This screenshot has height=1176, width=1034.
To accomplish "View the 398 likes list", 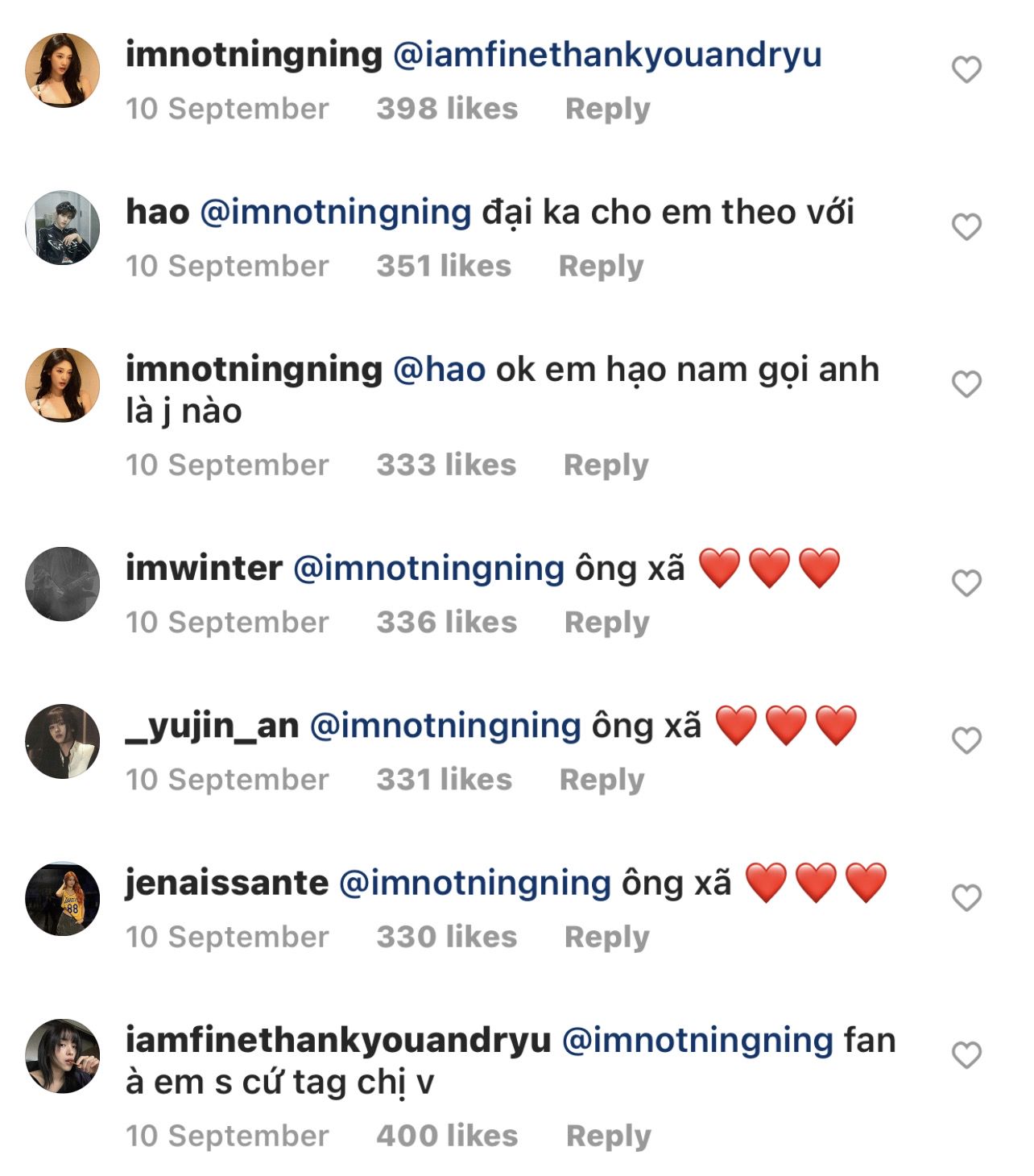I will coord(447,109).
